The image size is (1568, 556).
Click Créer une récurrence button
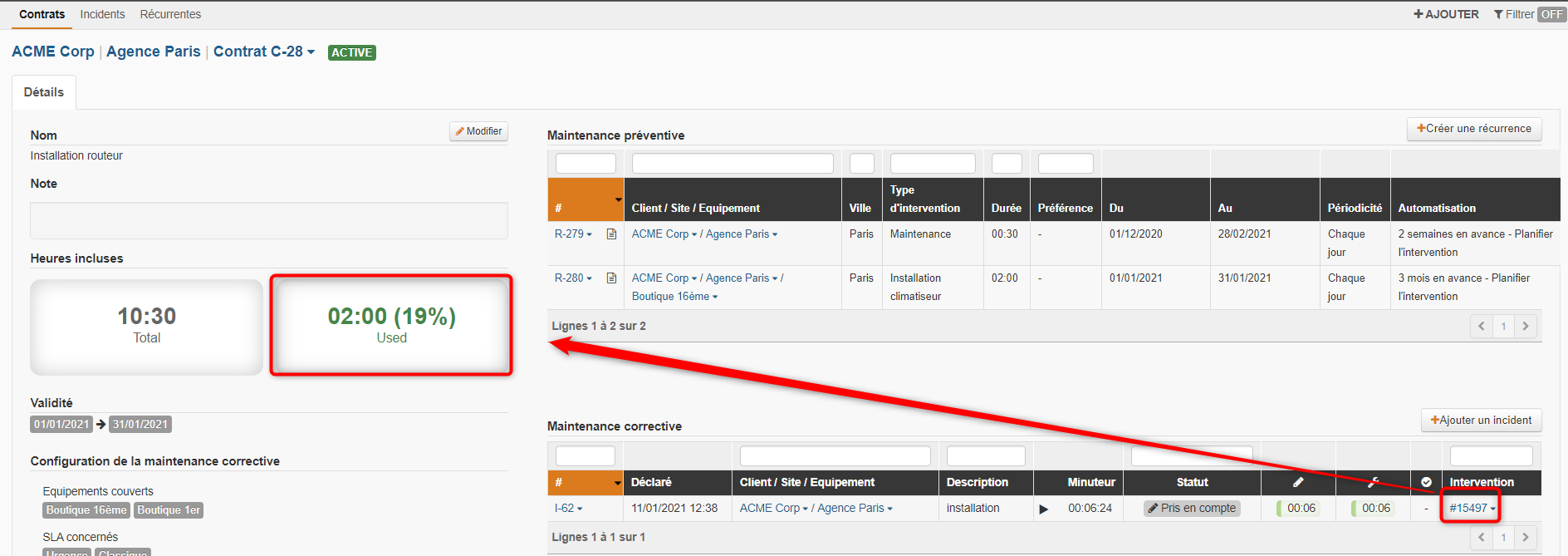click(x=1474, y=129)
